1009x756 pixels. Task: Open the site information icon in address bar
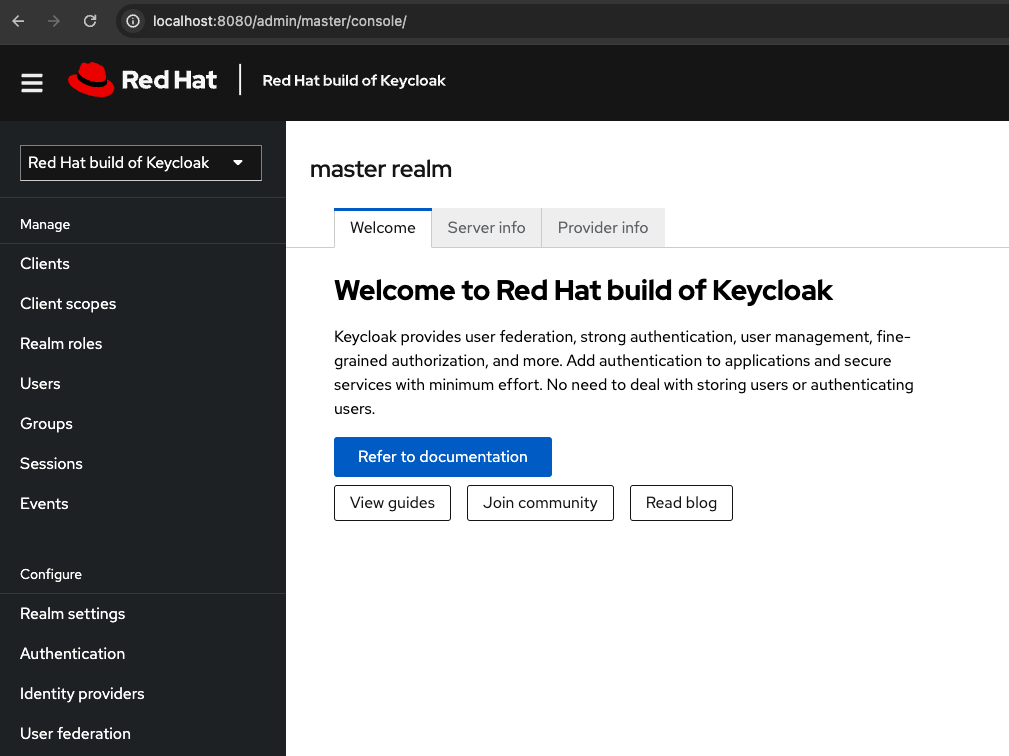pyautogui.click(x=131, y=20)
